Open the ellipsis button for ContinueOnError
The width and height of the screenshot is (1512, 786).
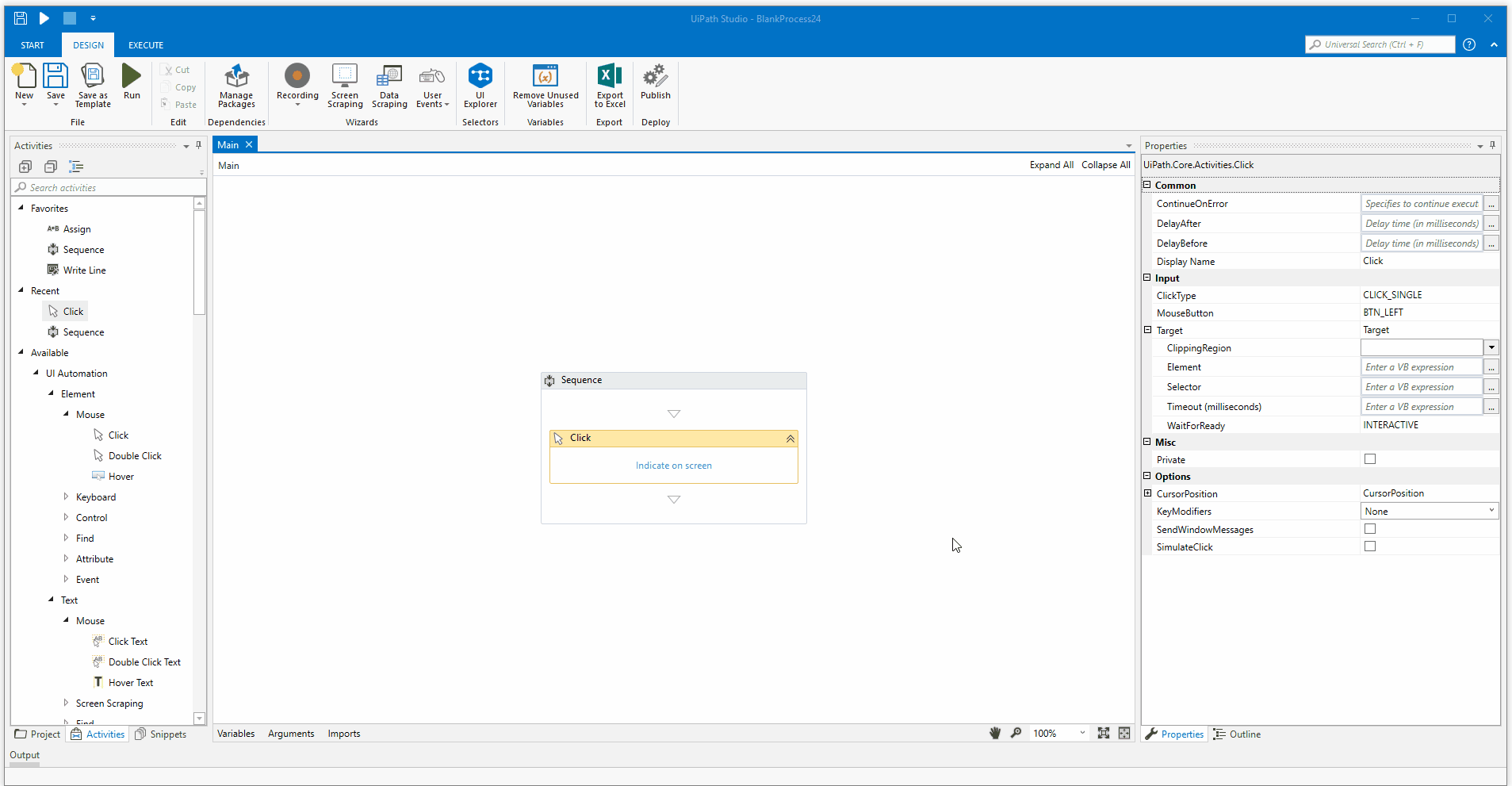click(1491, 204)
